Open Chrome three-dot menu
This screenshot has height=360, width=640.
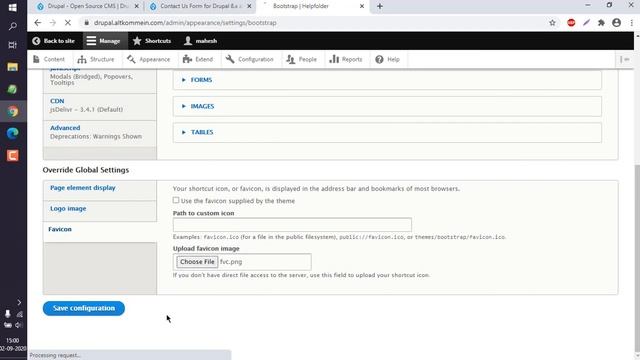pyautogui.click(x=631, y=23)
